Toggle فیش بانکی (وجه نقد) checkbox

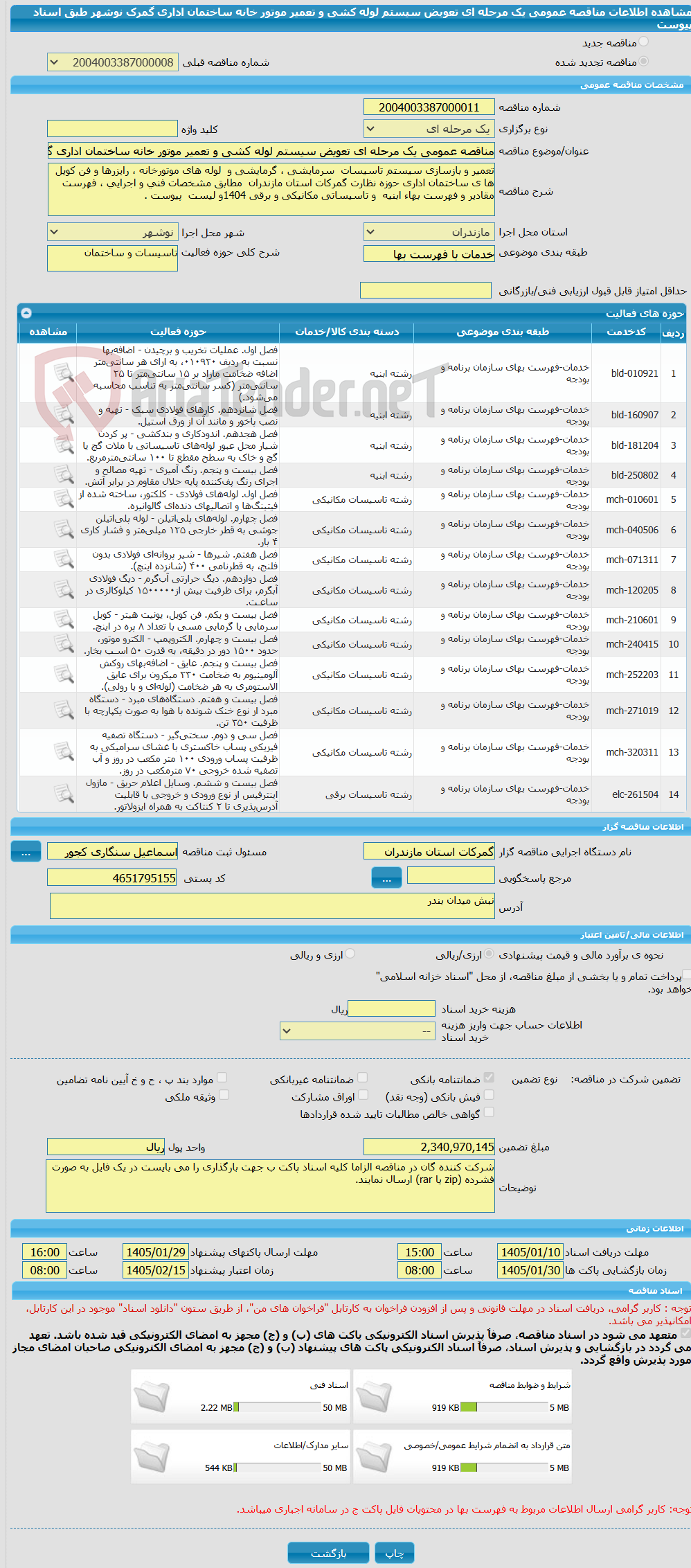pyautogui.click(x=489, y=1095)
